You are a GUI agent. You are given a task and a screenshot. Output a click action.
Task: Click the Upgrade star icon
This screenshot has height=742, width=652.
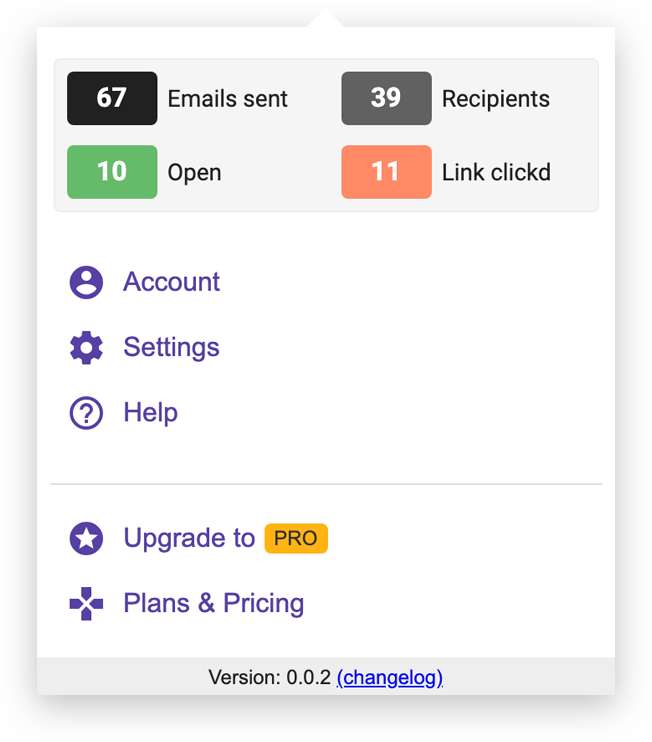coord(86,538)
